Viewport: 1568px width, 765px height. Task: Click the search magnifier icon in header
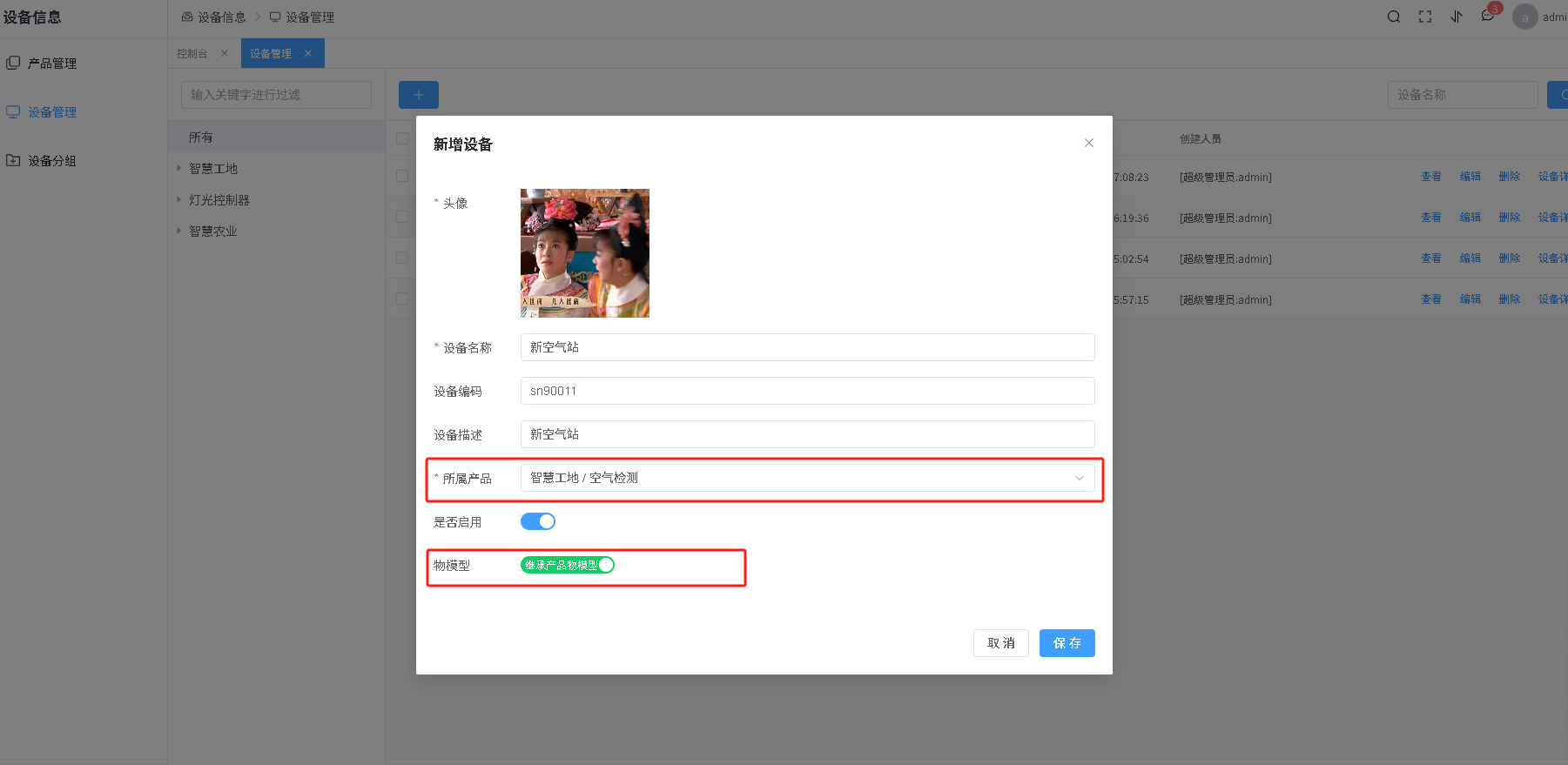click(1393, 17)
